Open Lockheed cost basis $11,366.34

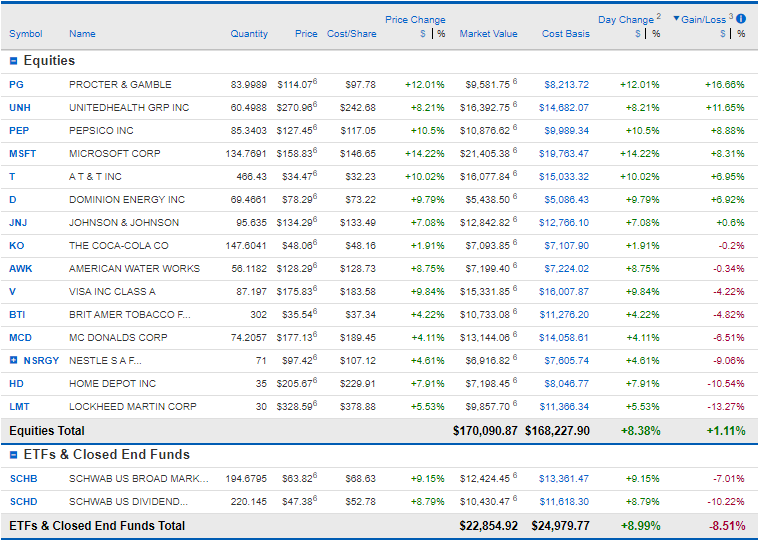564,407
